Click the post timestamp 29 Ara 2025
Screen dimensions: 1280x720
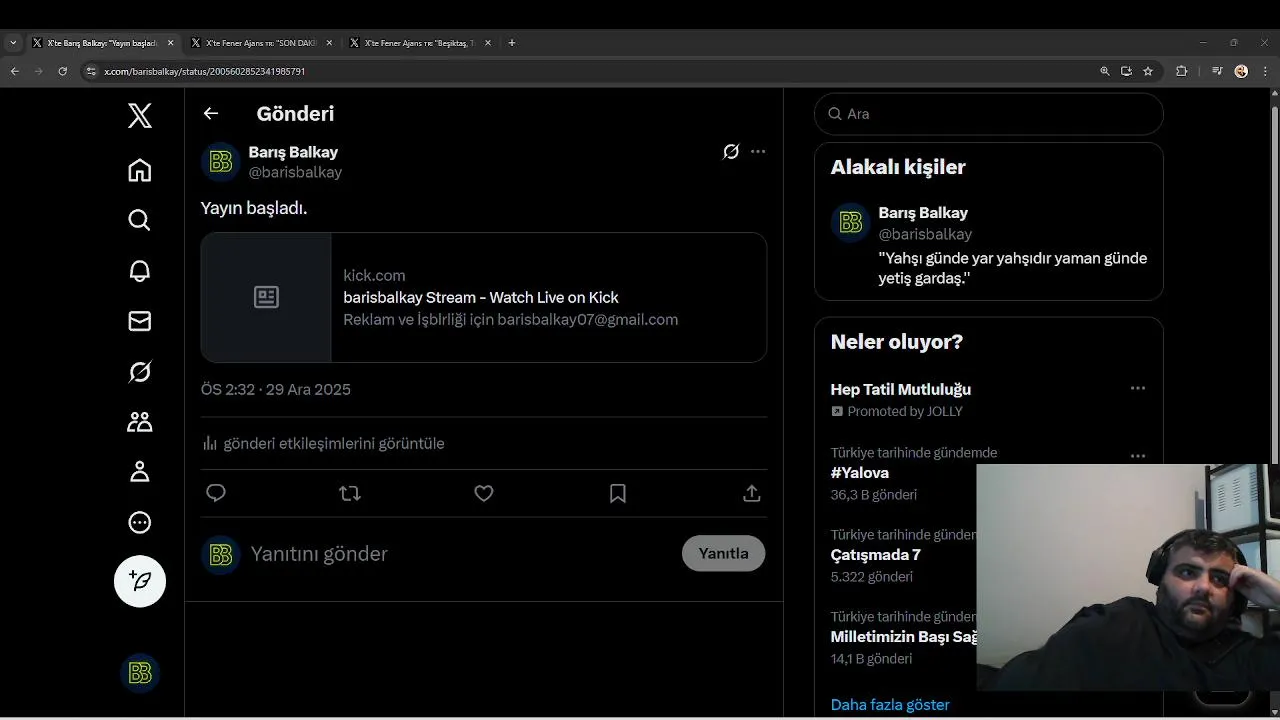click(x=276, y=390)
